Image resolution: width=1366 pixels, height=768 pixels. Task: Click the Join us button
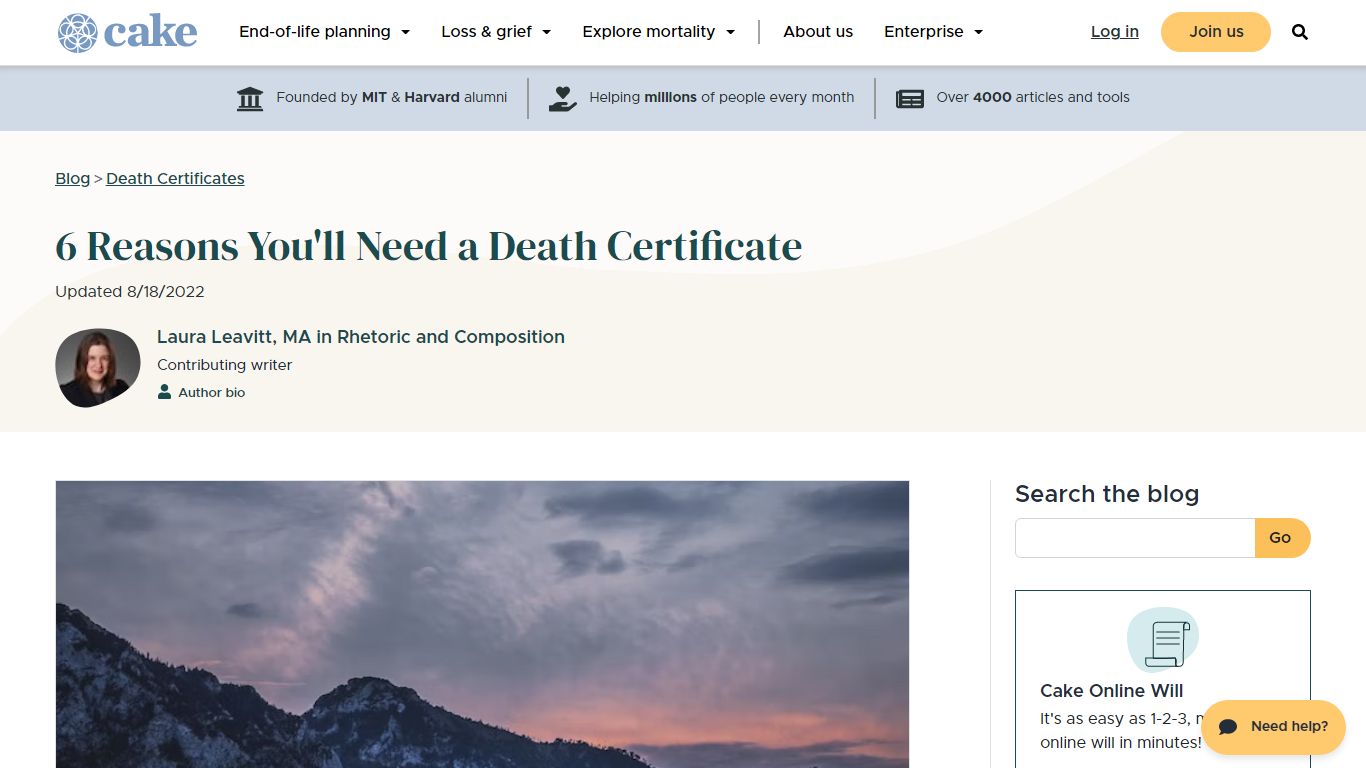(1216, 32)
